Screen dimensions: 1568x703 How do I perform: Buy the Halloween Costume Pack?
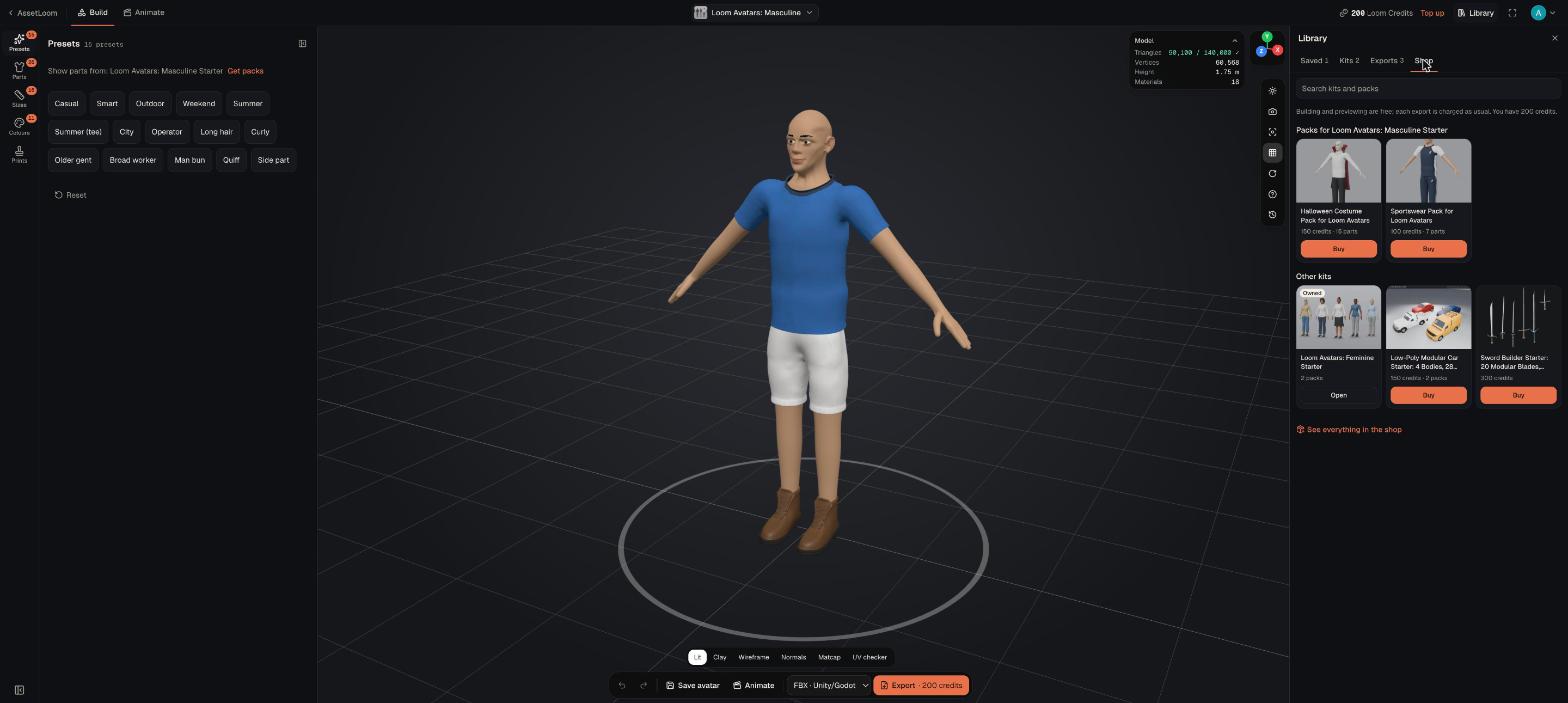click(1338, 249)
